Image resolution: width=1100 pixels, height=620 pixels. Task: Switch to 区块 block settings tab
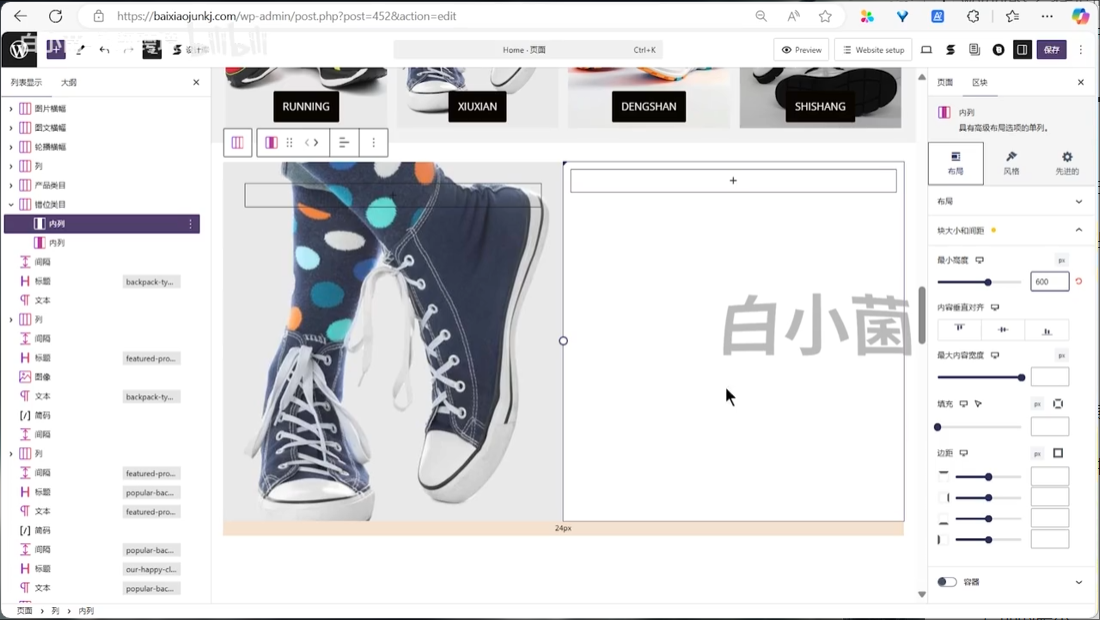(x=979, y=82)
